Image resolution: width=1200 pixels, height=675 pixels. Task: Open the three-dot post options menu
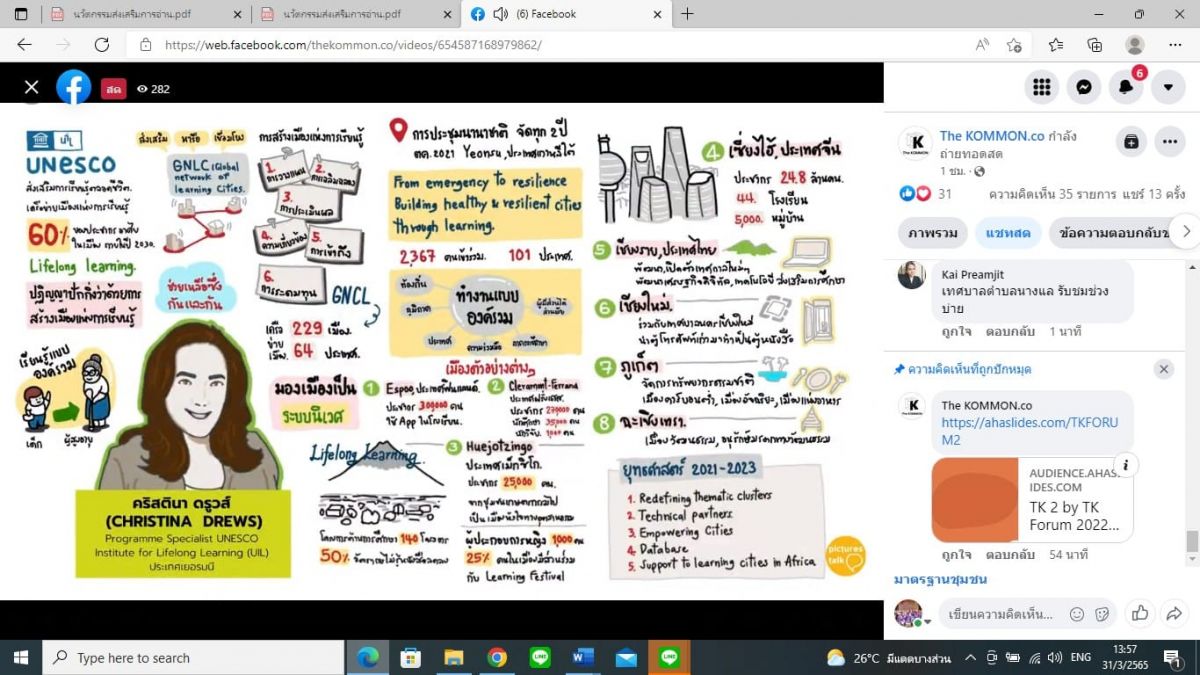pos(1169,142)
